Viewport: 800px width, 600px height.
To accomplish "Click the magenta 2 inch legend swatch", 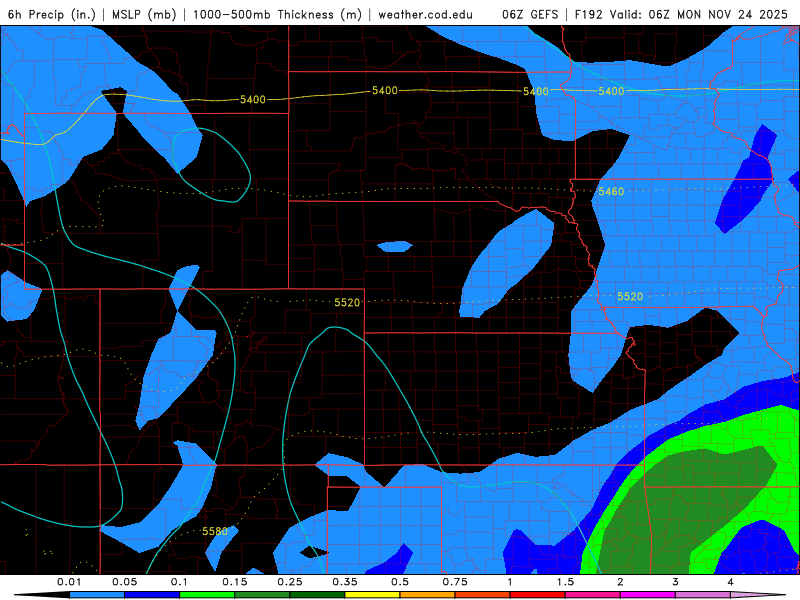I will (x=648, y=595).
